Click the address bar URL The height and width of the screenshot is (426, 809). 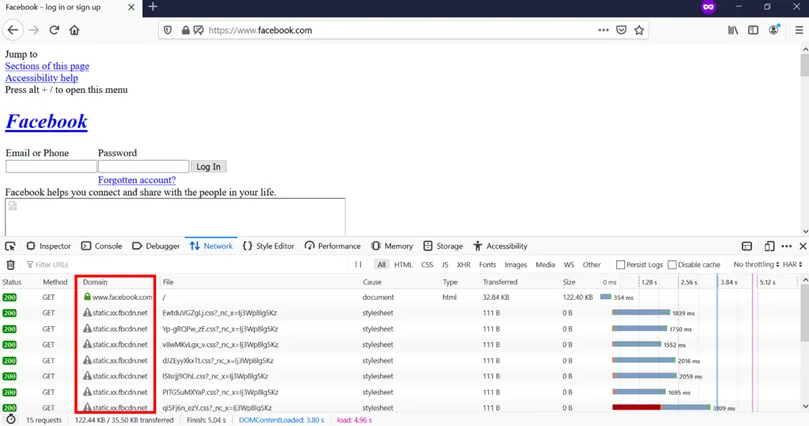point(260,30)
